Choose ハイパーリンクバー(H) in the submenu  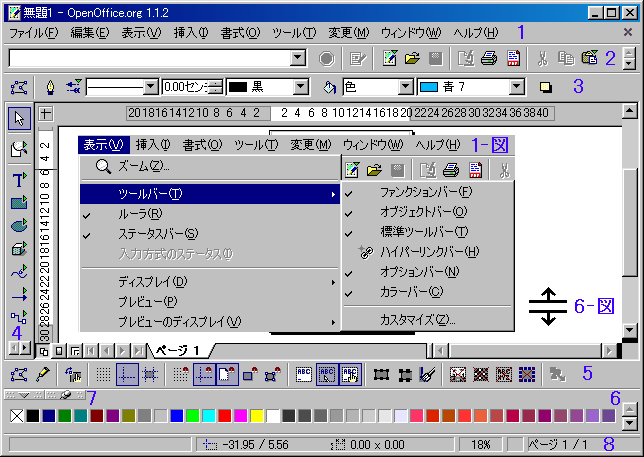coord(428,252)
